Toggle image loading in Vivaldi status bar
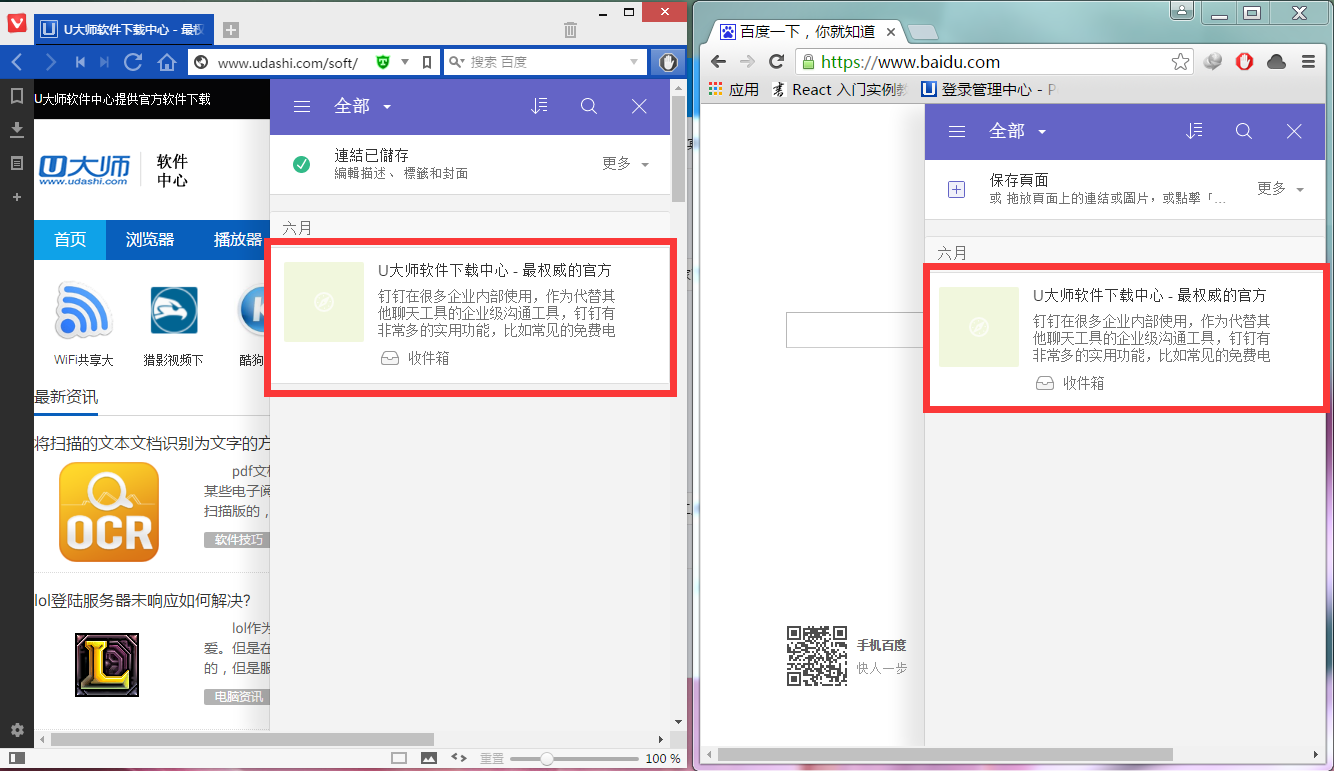 429,759
